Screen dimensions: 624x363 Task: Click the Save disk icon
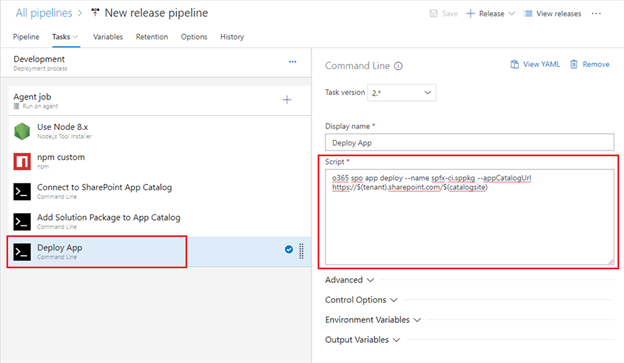click(x=433, y=14)
